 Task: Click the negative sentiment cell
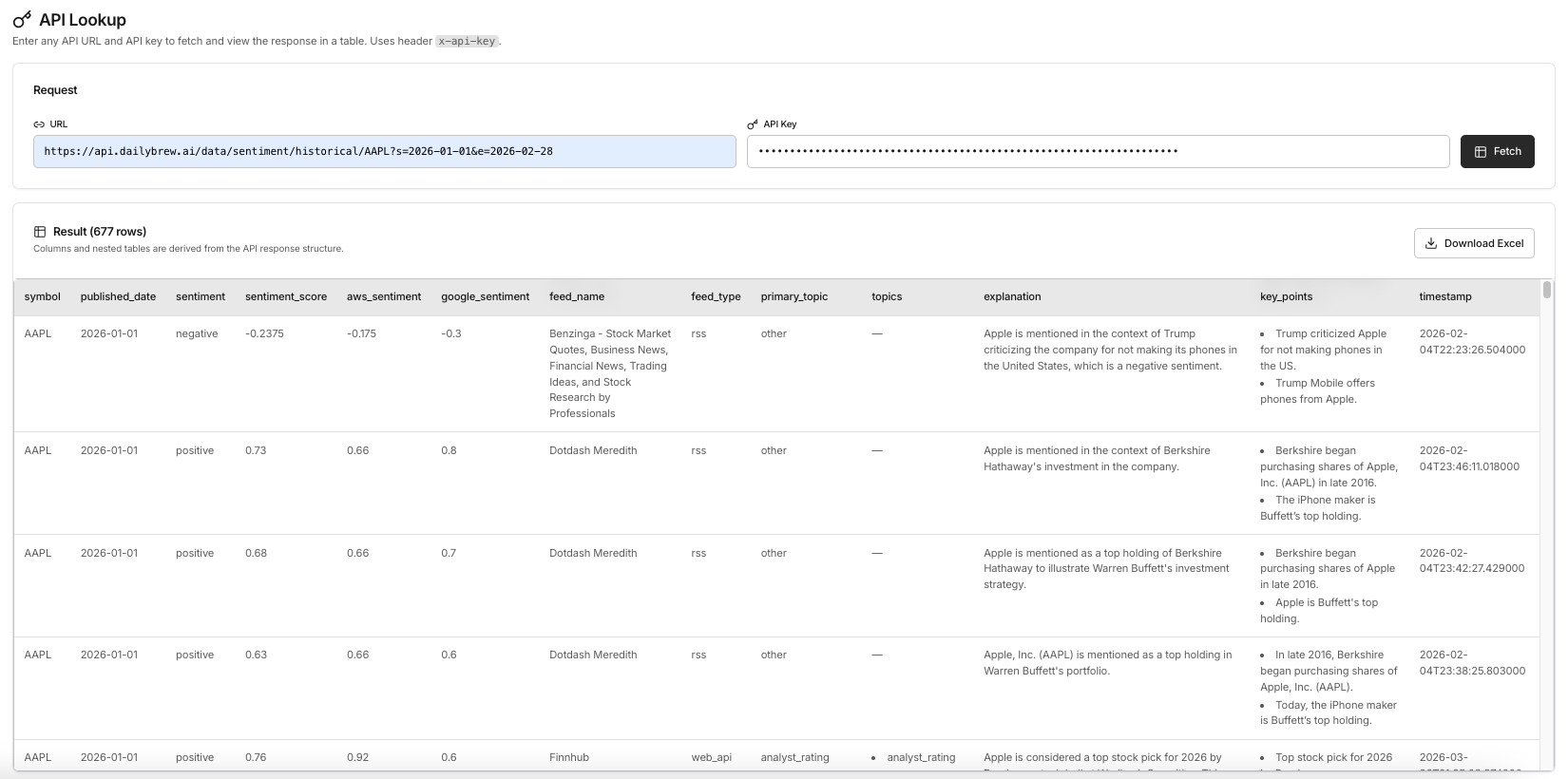pyautogui.click(x=197, y=333)
